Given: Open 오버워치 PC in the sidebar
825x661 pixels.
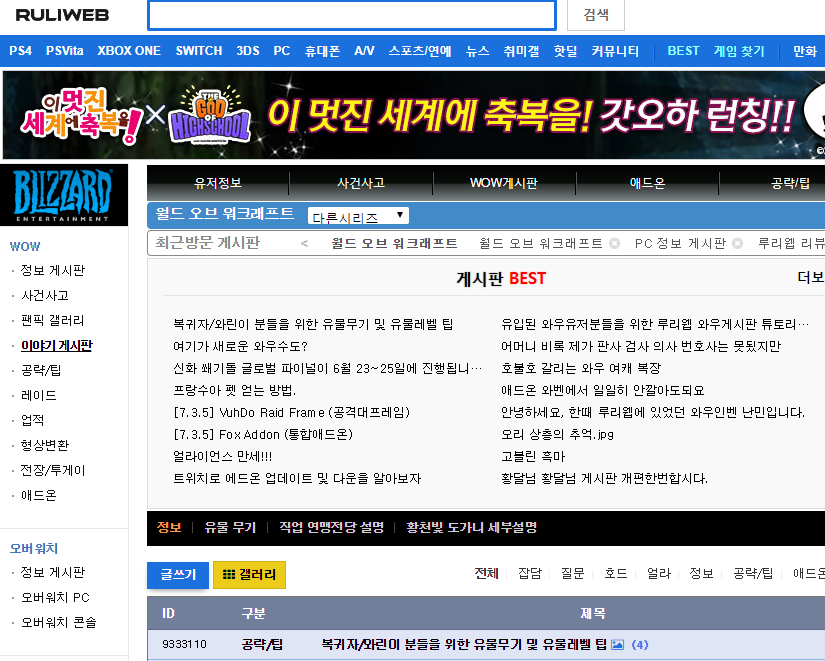Looking at the screenshot, I should [x=55, y=598].
